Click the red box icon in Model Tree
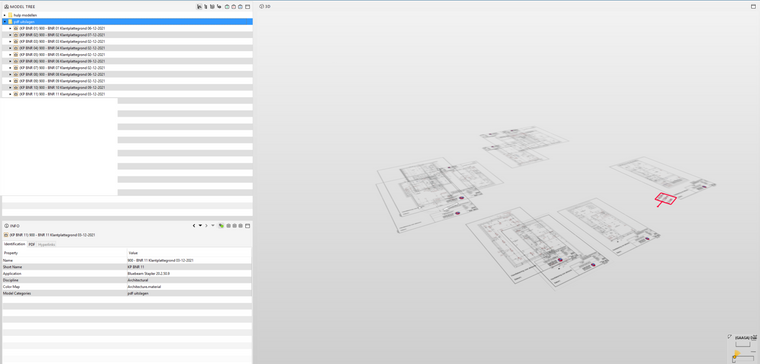The image size is (760, 364). point(234,7)
